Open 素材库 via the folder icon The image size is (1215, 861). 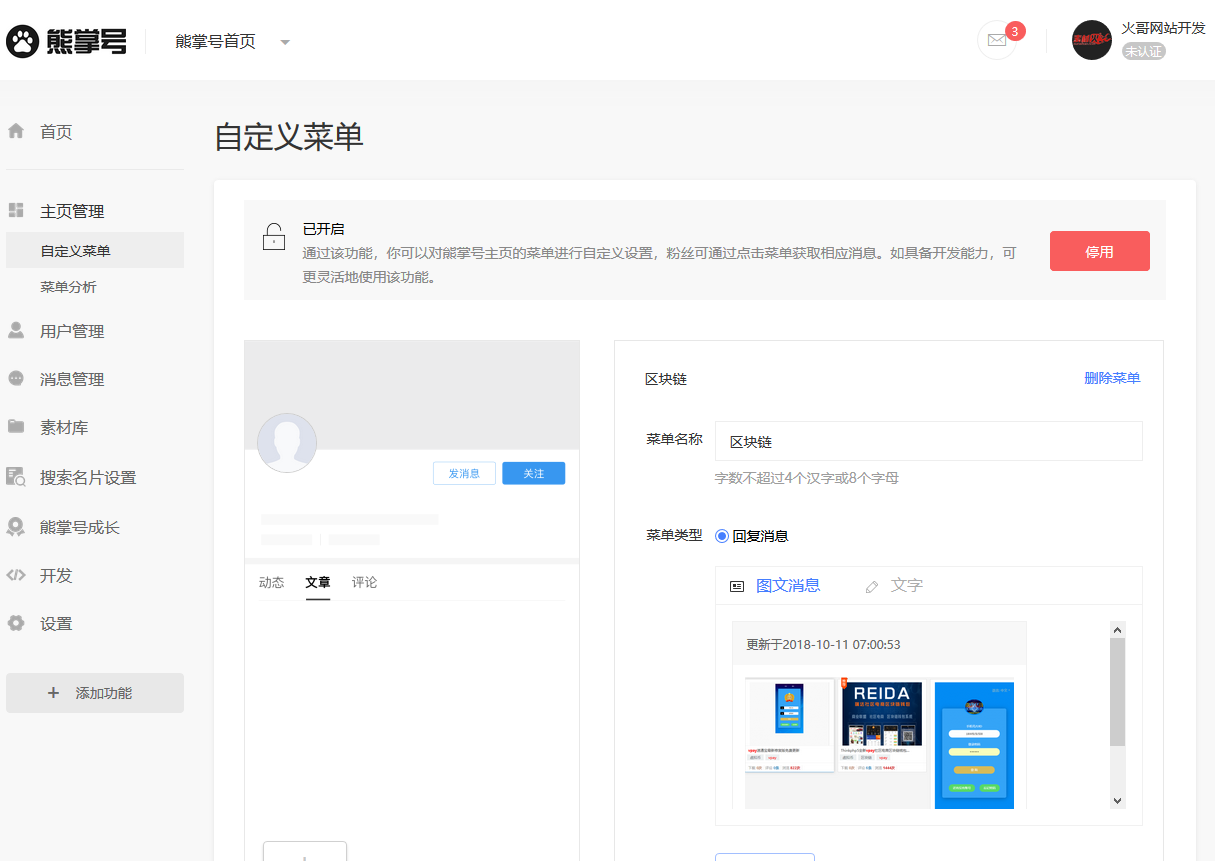click(x=16, y=427)
